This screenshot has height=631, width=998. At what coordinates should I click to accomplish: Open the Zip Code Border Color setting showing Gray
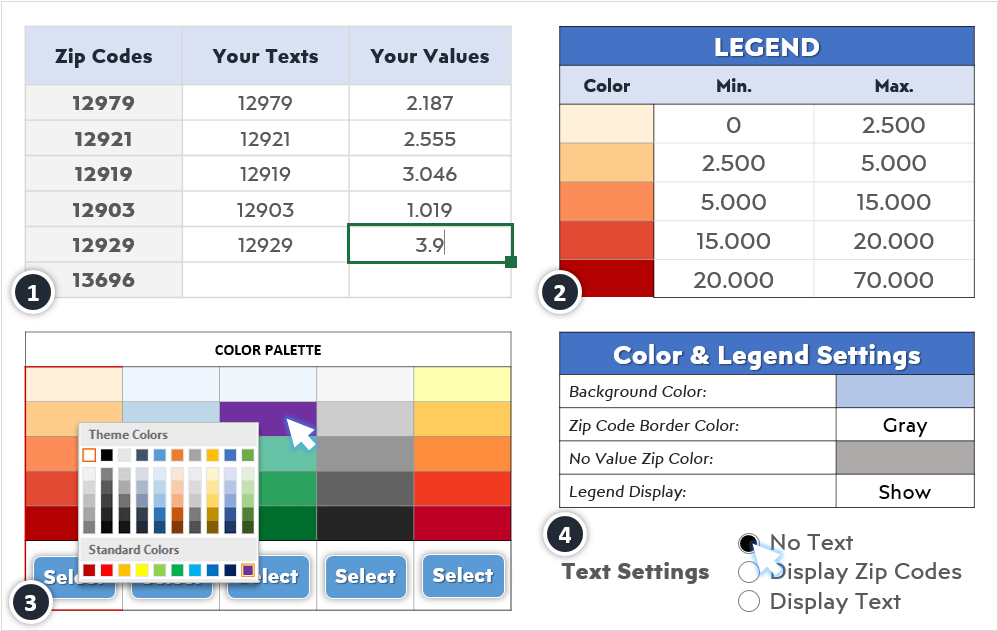point(905,425)
